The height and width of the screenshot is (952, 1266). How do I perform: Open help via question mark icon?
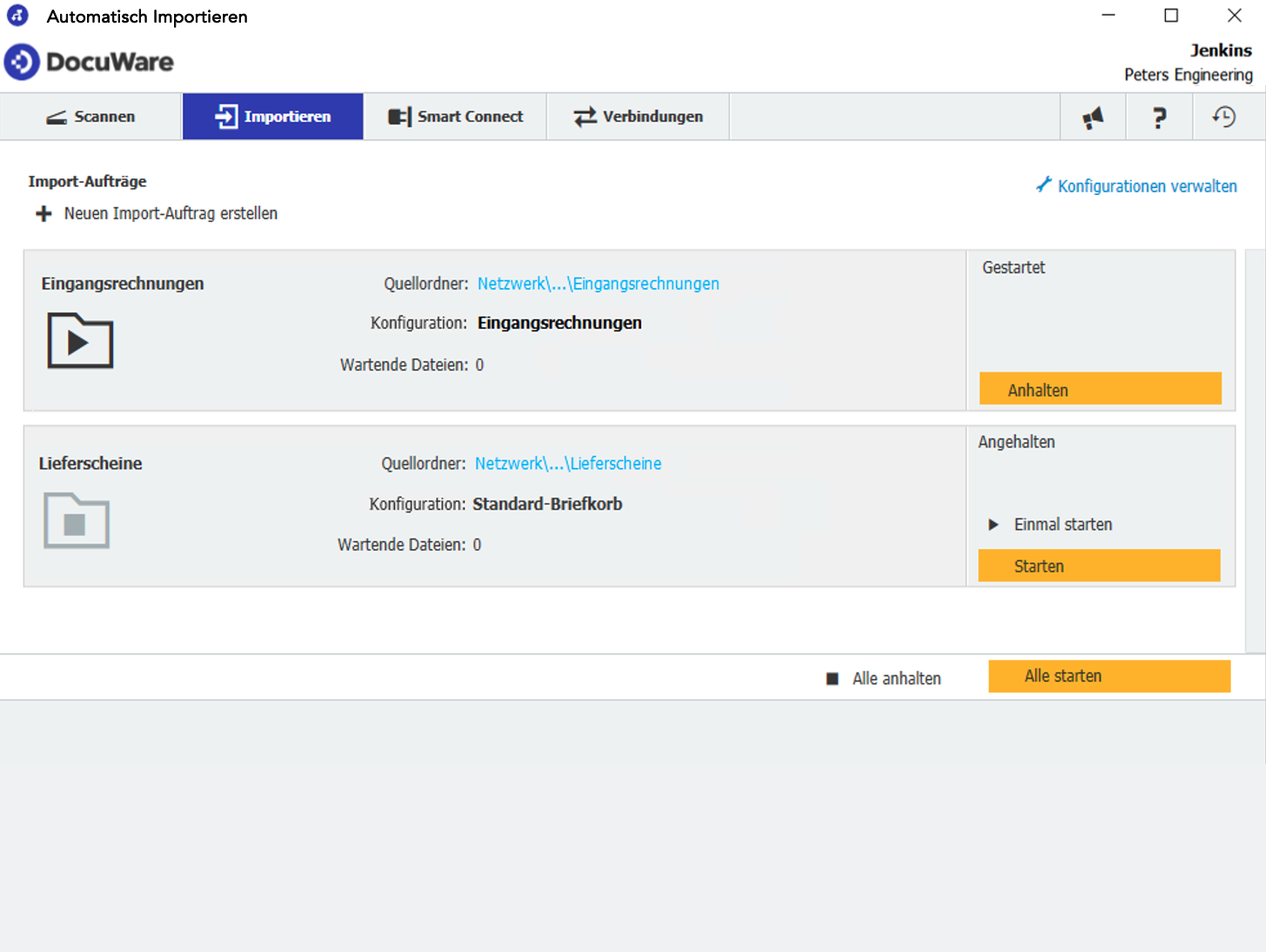point(1158,117)
